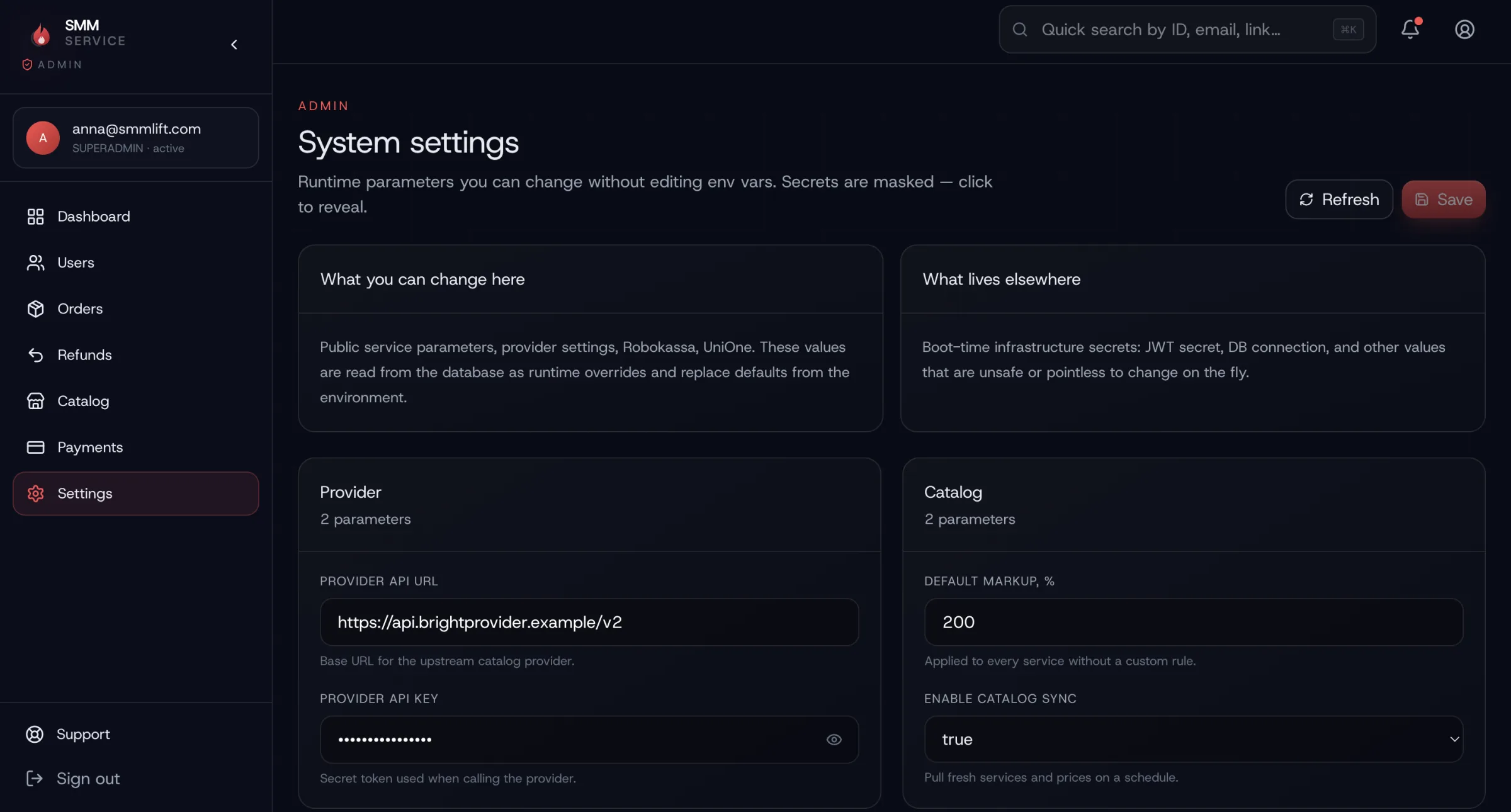Click the Orders box icon

[x=35, y=308]
